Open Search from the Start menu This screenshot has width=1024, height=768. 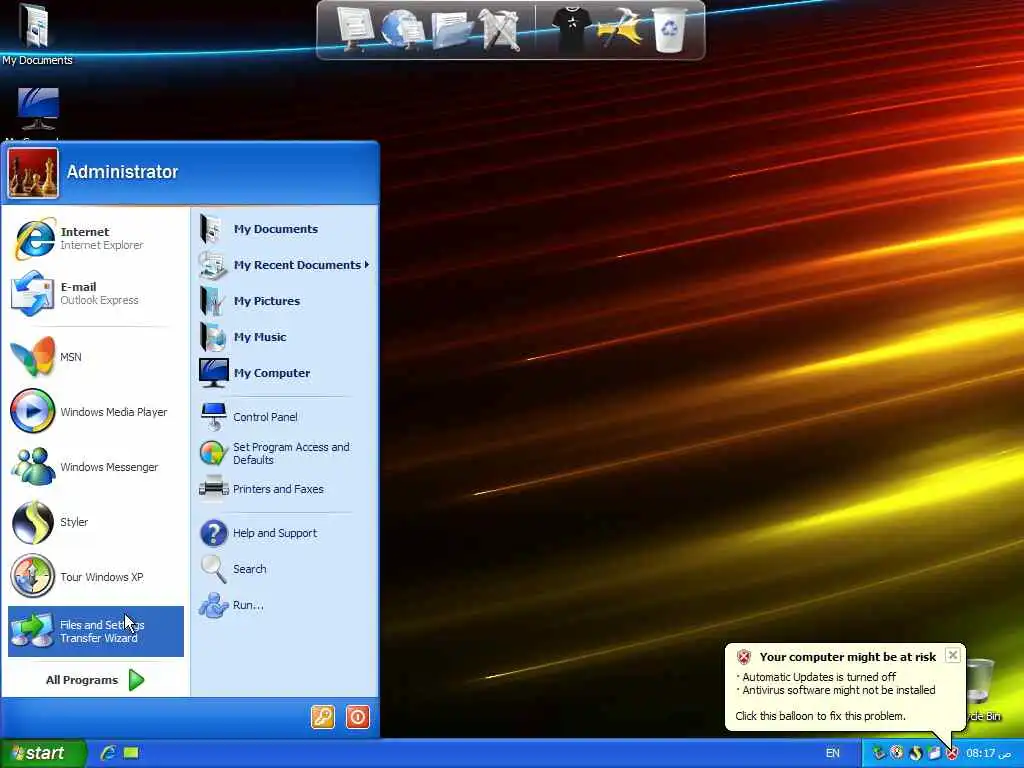coord(285,569)
